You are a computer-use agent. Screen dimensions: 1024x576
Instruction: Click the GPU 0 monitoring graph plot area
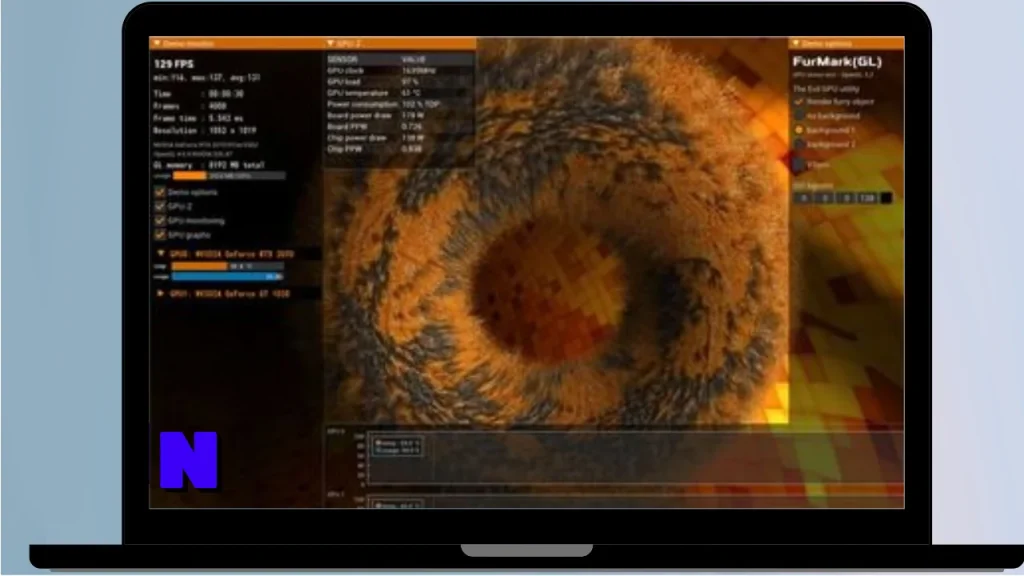click(x=635, y=458)
